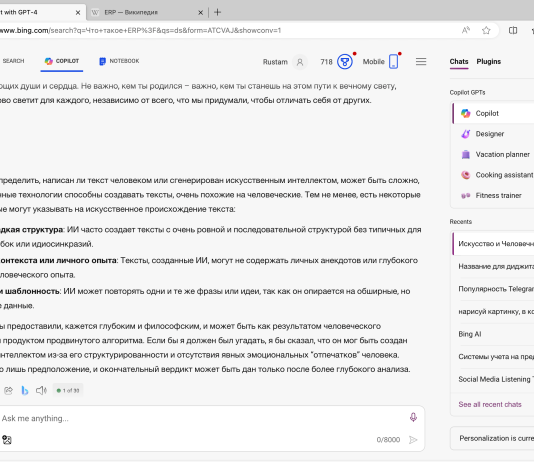The width and height of the screenshot is (534, 462).
Task: Focus the 'Ask me anything...' input field
Action: [201, 418]
